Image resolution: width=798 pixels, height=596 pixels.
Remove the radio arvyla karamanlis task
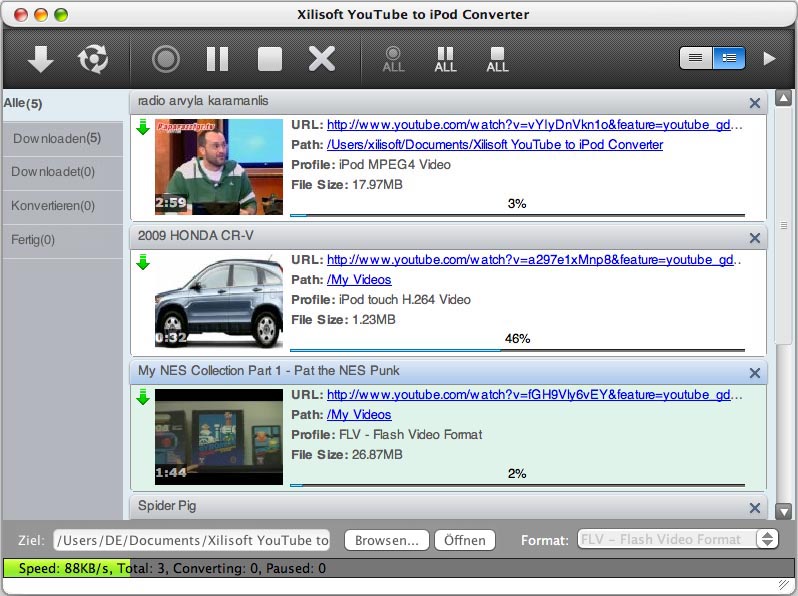[755, 103]
